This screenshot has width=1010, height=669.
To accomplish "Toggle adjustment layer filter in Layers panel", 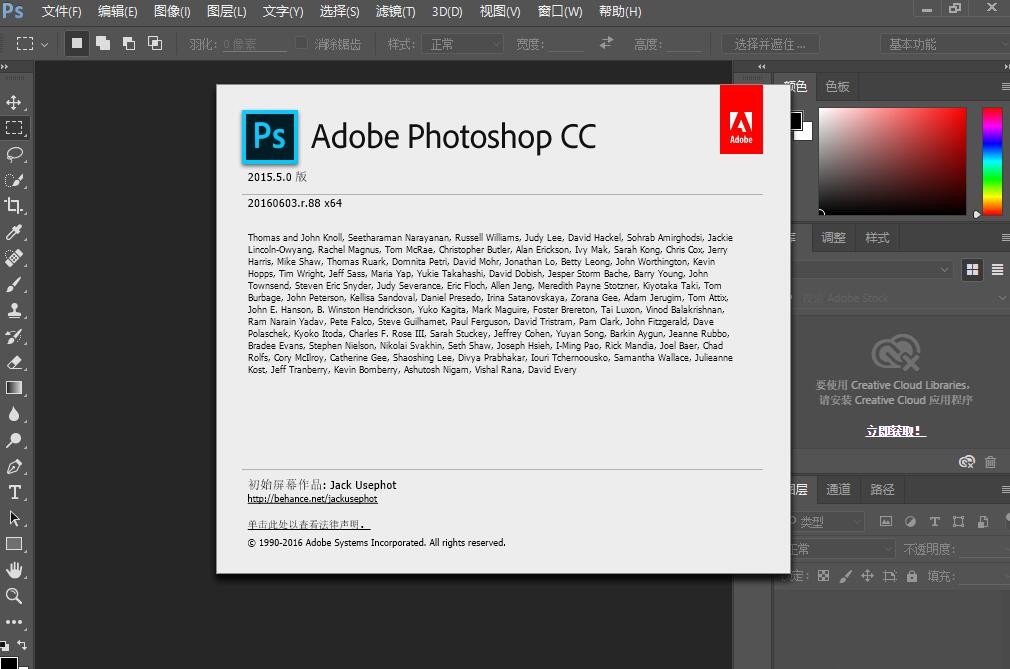I will (x=910, y=521).
